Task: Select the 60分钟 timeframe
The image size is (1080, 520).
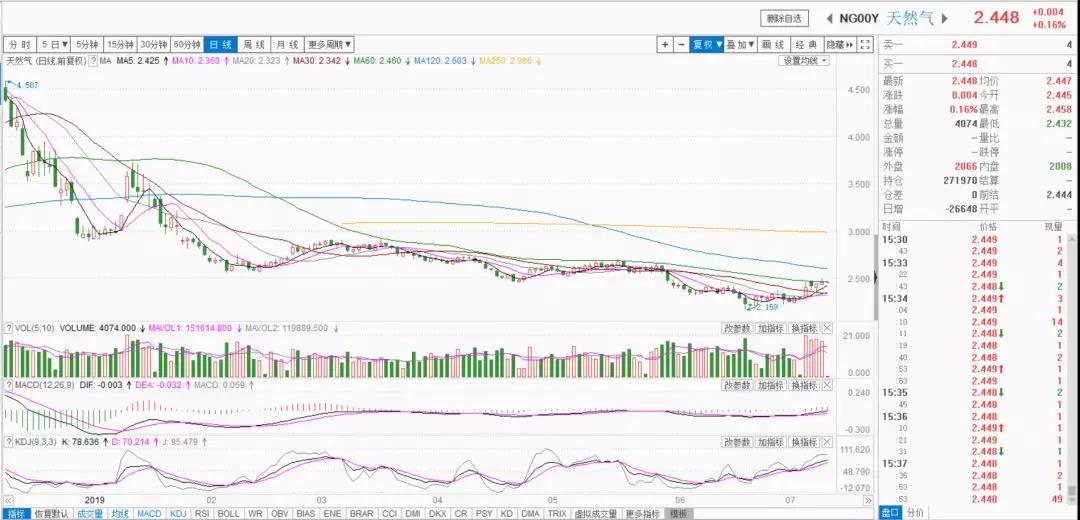Action: [x=187, y=45]
